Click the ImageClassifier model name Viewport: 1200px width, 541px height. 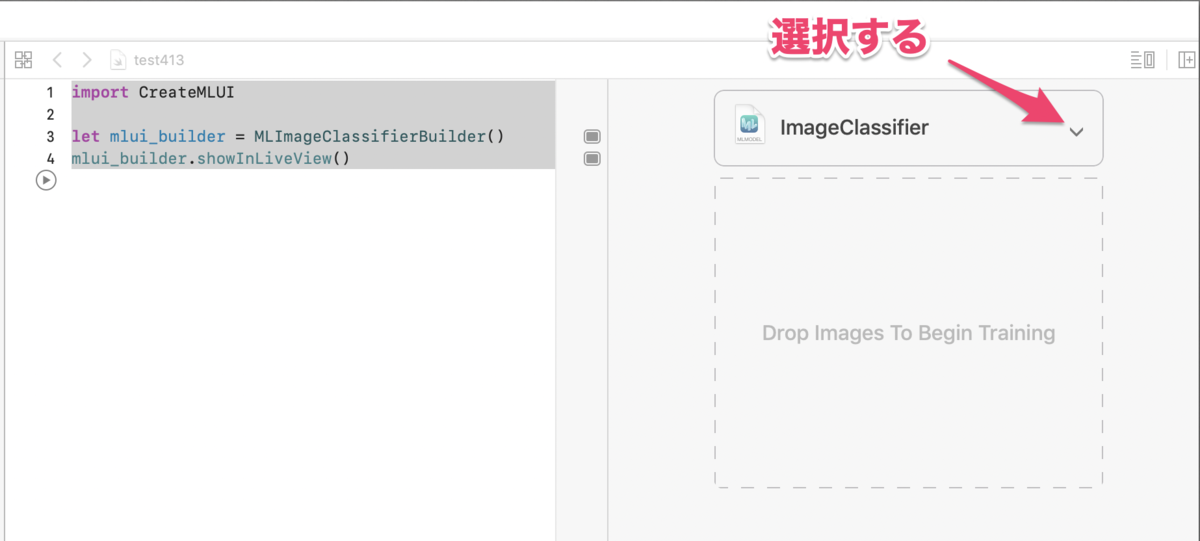pos(854,128)
